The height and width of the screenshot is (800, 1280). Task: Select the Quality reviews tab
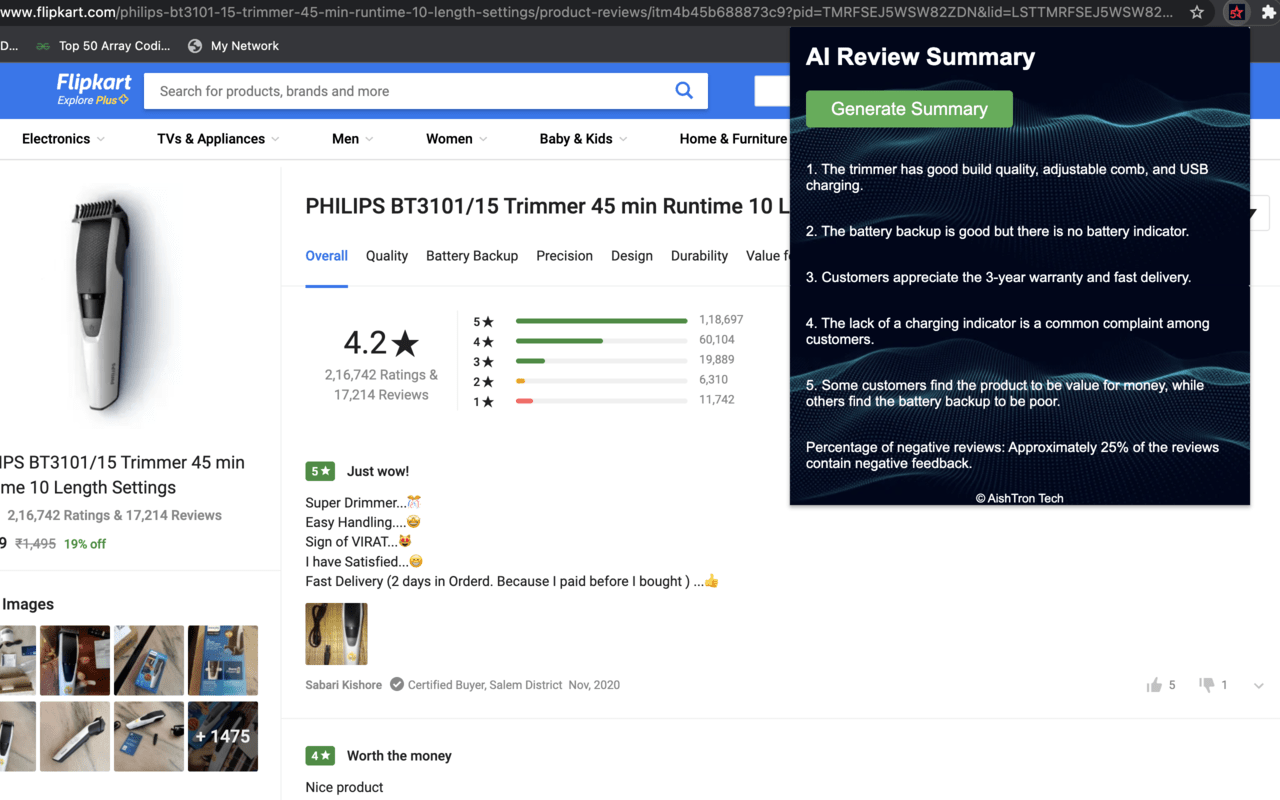tap(387, 256)
